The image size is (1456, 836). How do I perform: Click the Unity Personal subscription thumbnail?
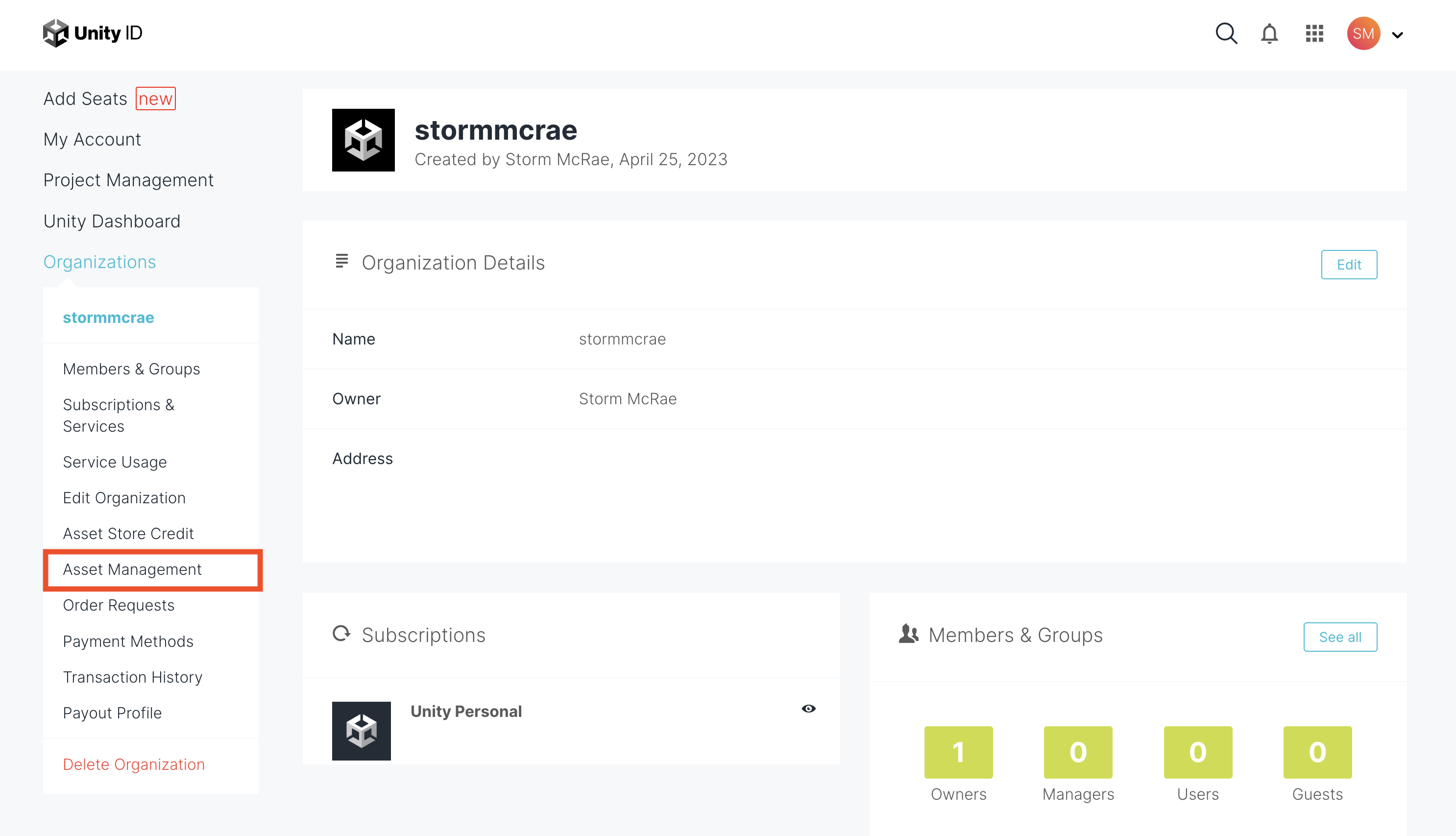pos(362,731)
